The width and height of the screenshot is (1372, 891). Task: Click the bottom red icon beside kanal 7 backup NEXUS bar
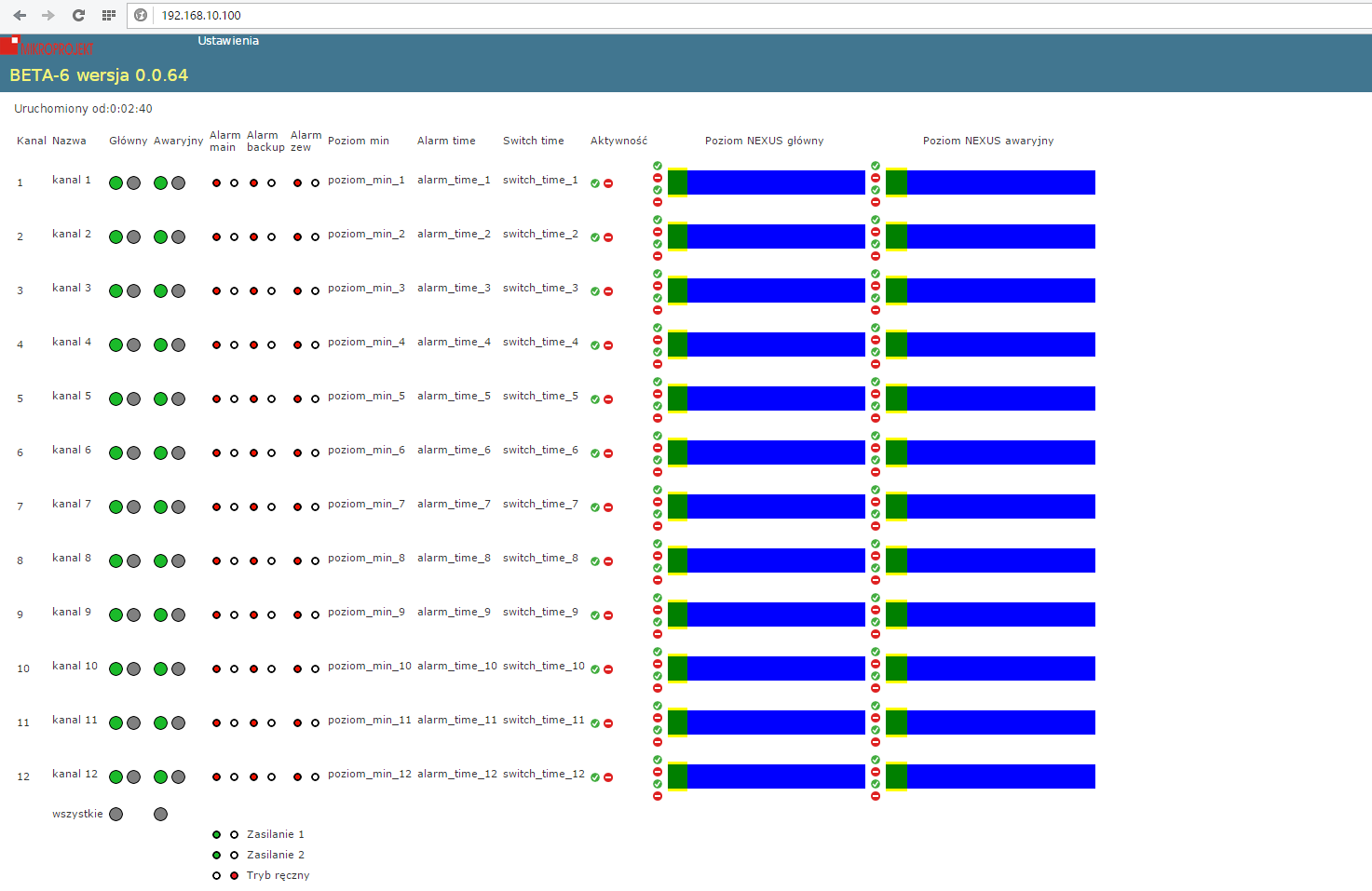pos(876,526)
